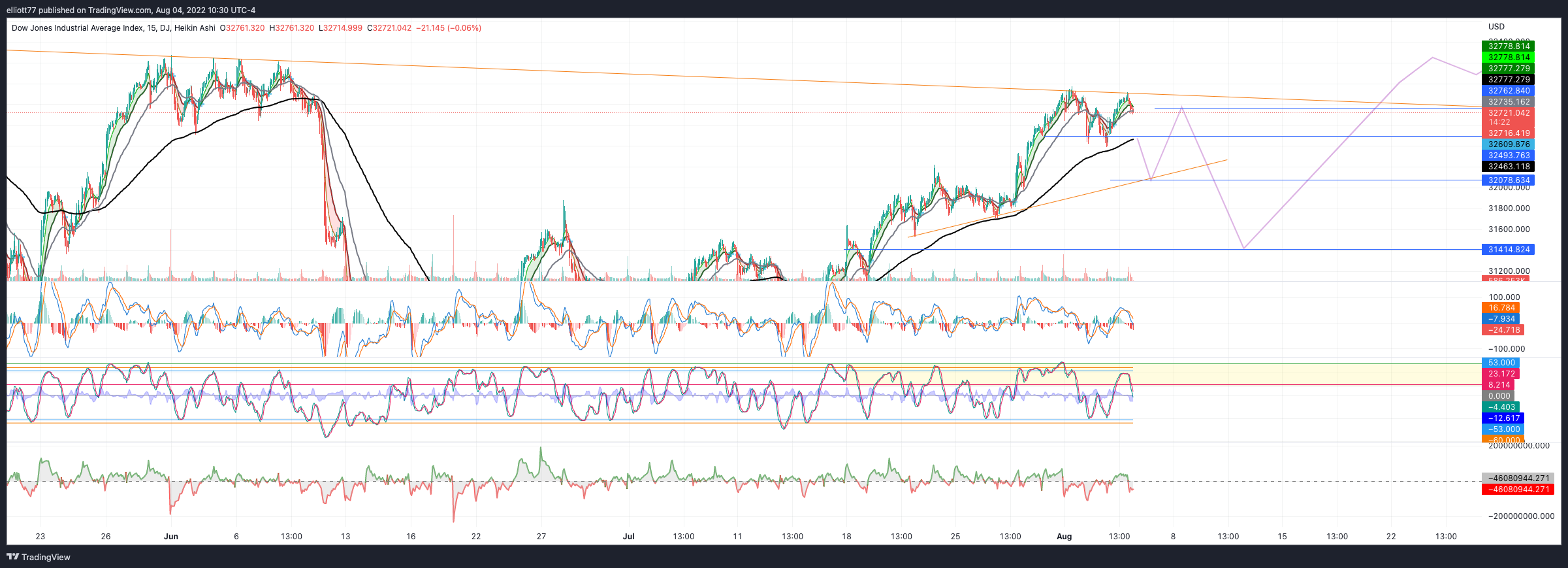
Task: Click the red −46080944.271 value label
Action: 1518,490
